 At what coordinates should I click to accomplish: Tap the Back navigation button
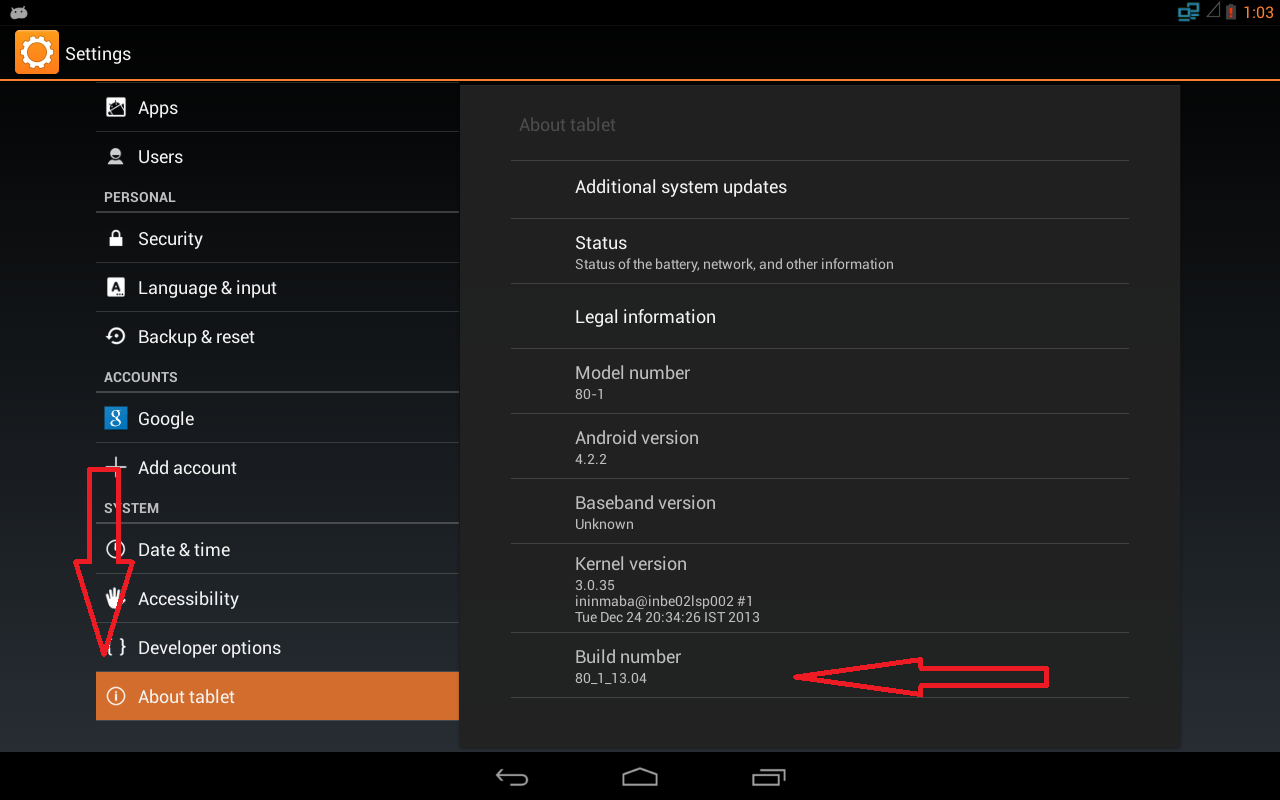pyautogui.click(x=512, y=777)
